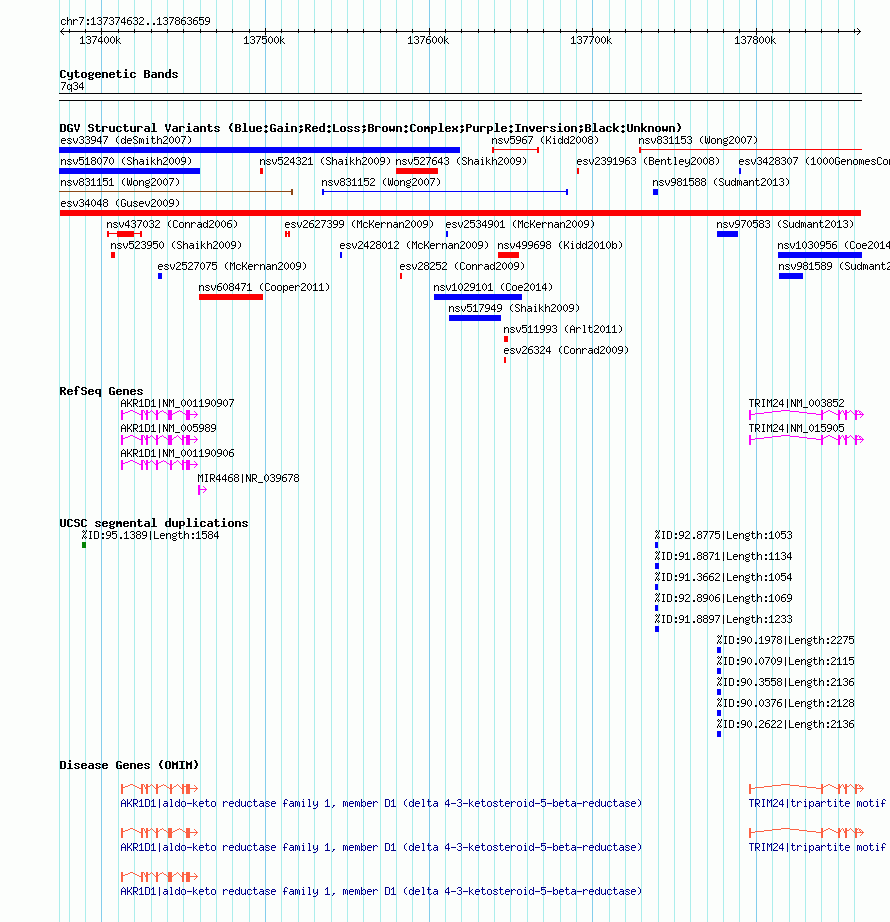890x922 pixels.
Task: Select variant esv2428012 (McKernan2009)
Action: pos(414,245)
